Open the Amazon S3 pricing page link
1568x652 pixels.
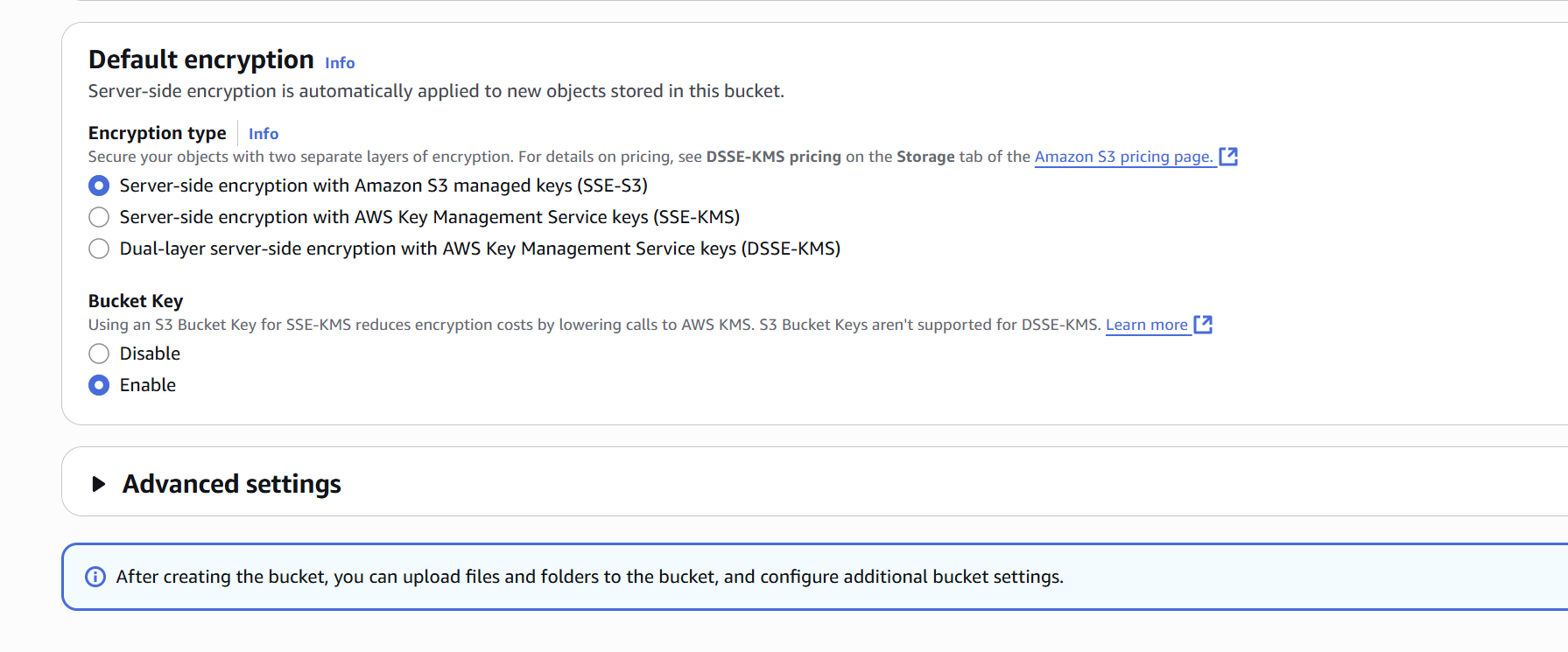point(1124,157)
